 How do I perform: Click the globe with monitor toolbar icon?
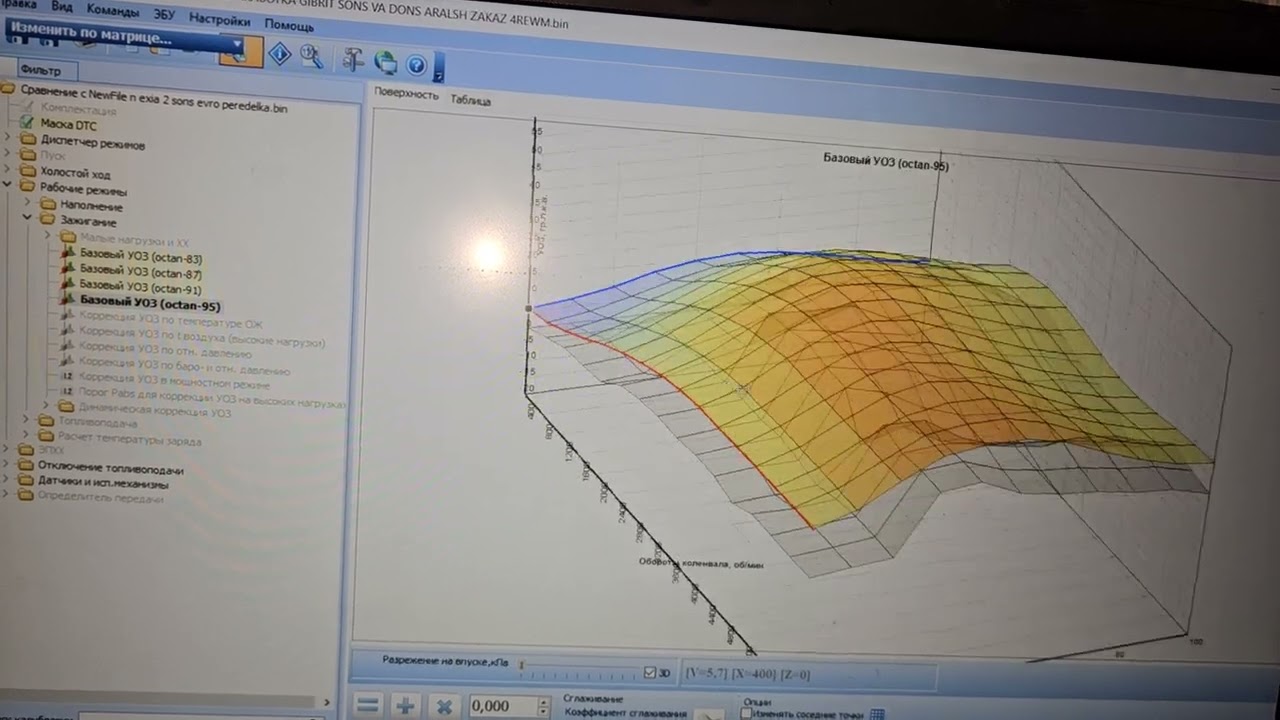(x=385, y=63)
